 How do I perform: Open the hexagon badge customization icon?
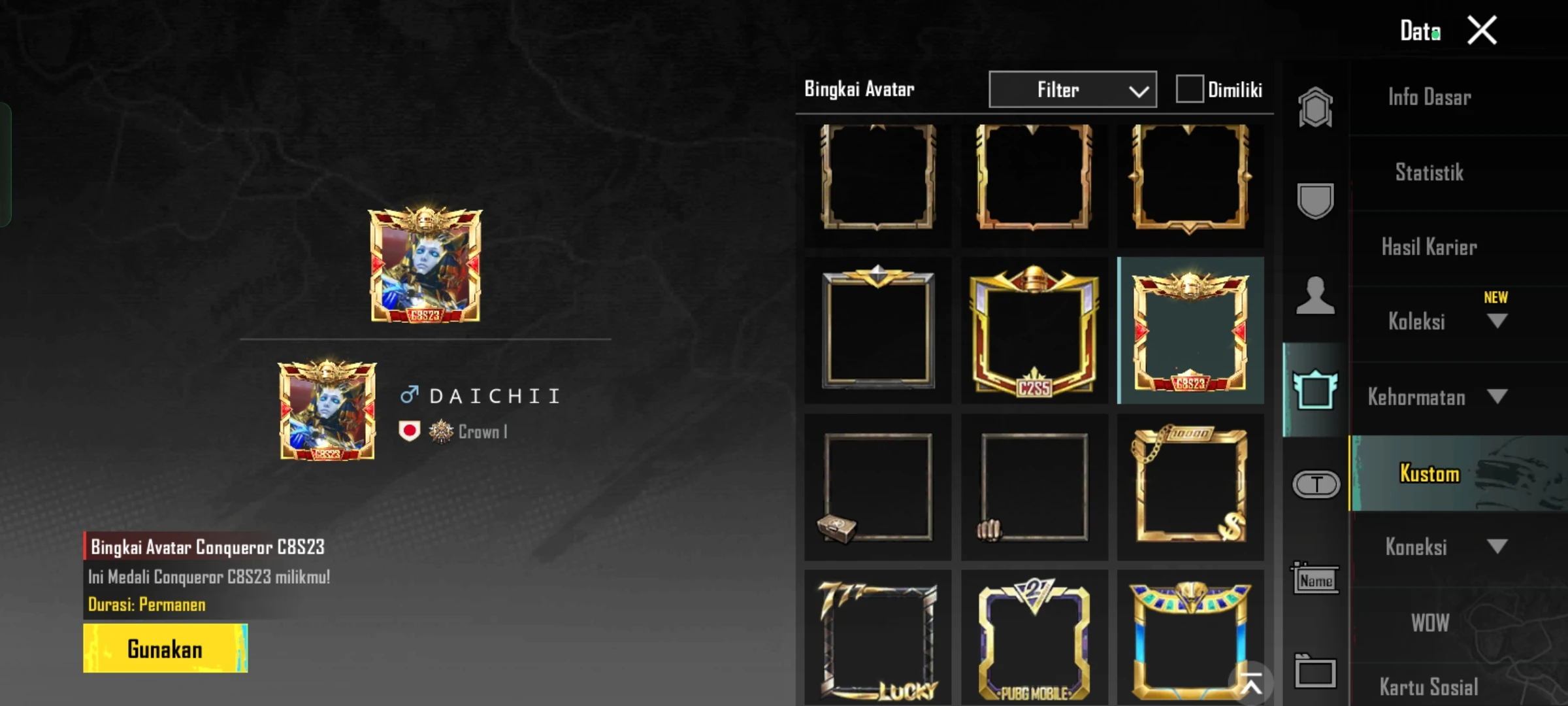tap(1315, 107)
